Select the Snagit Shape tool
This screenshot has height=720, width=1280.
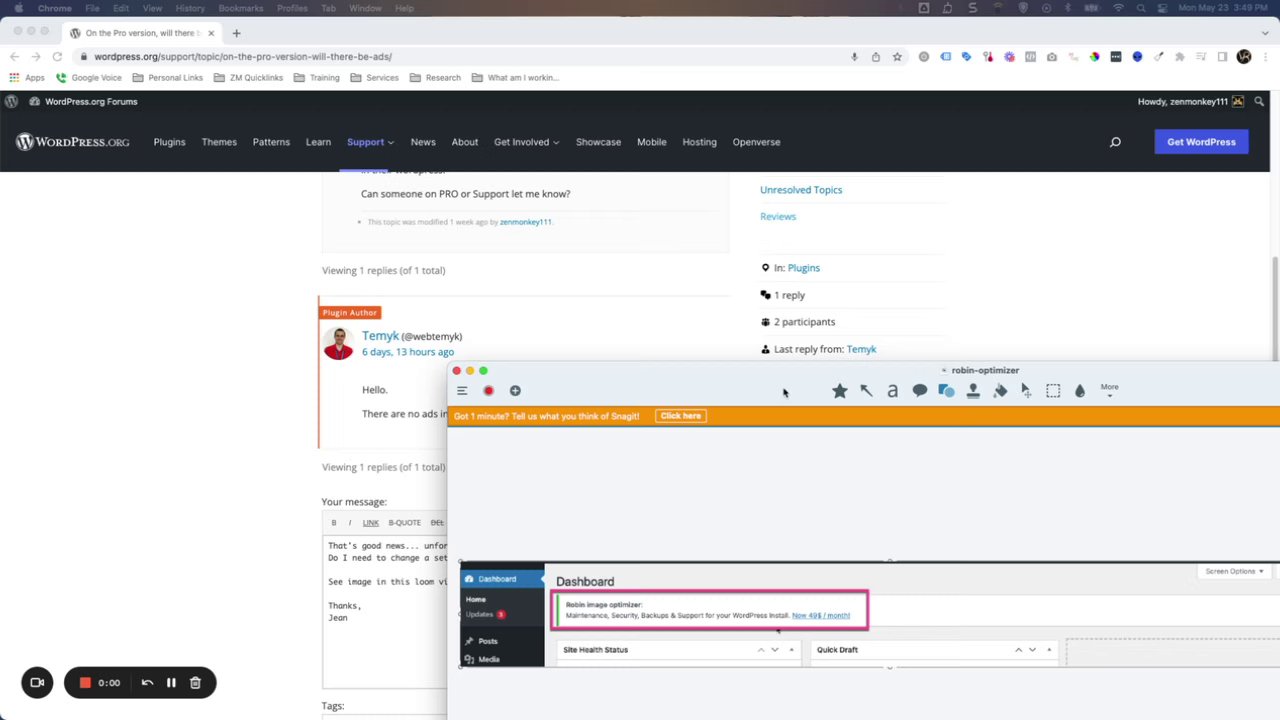[x=946, y=391]
